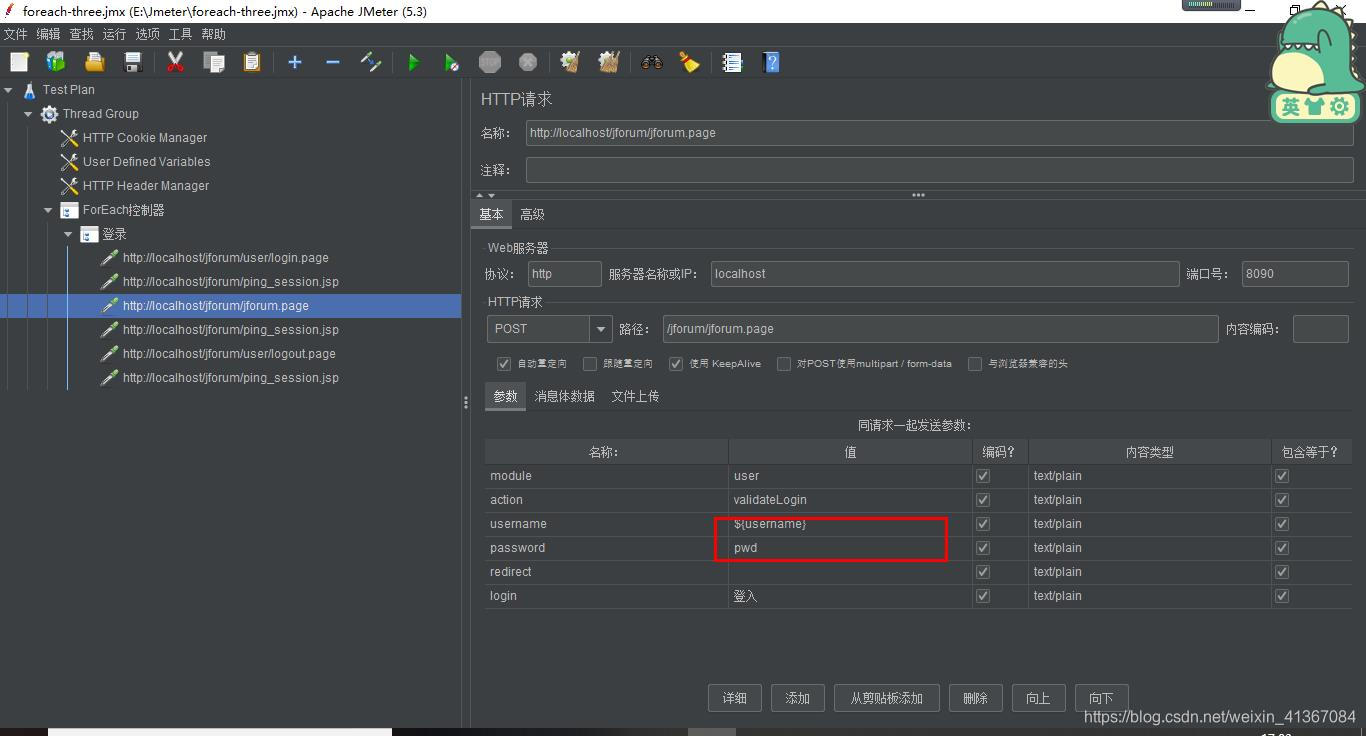The height and width of the screenshot is (736, 1366).
Task: Toggle the 自动重定向 checkbox
Action: [504, 364]
